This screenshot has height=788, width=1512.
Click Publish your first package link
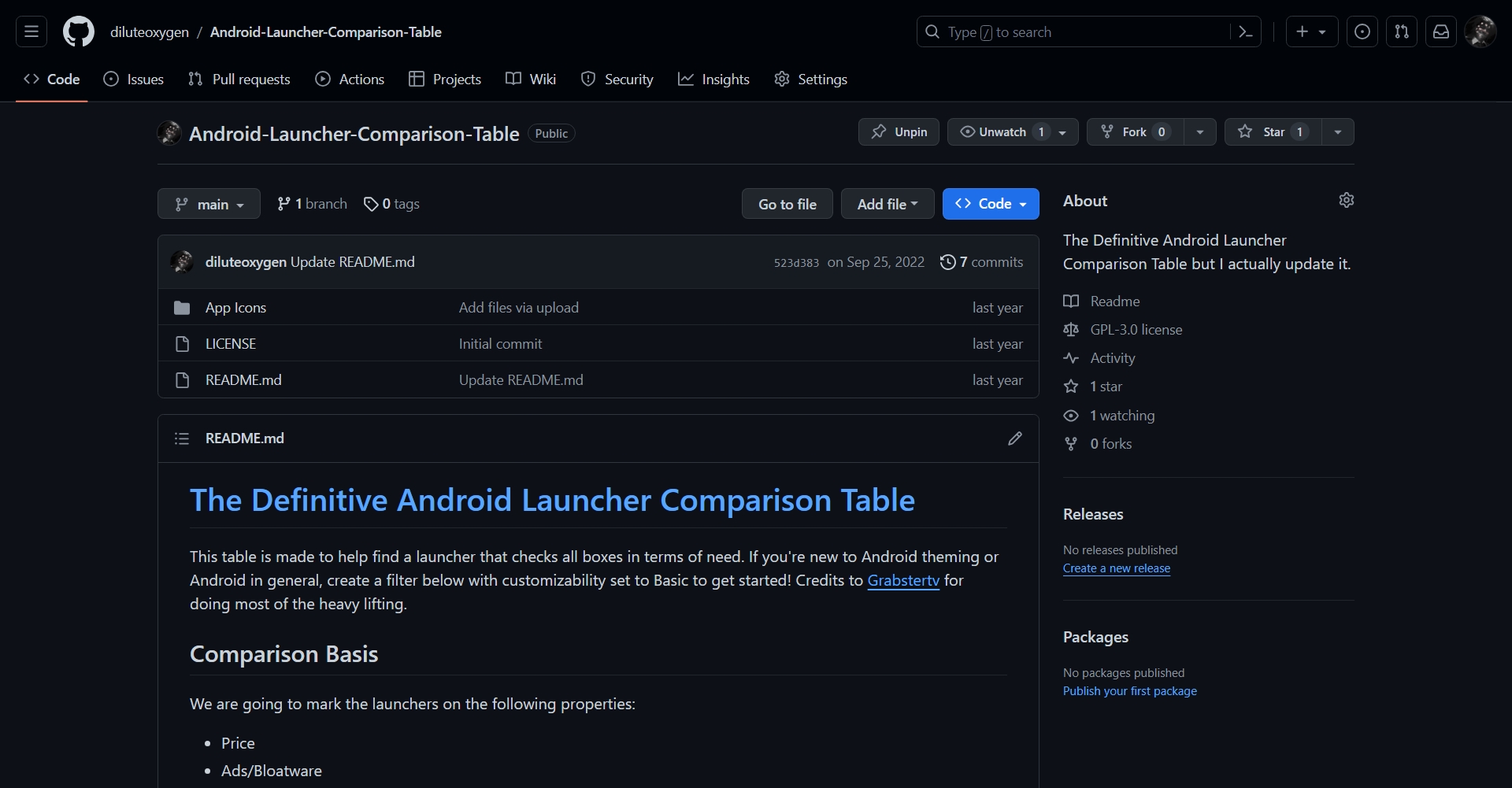click(x=1130, y=691)
